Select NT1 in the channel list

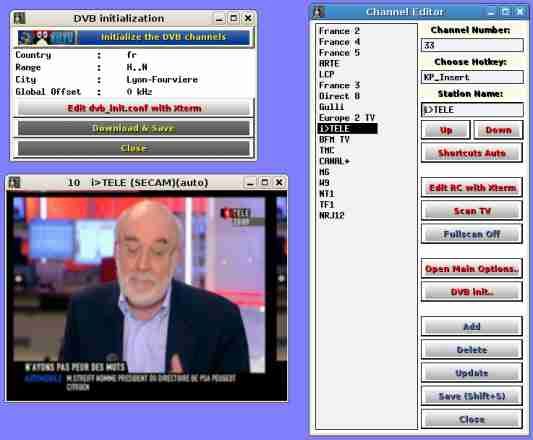(327, 194)
